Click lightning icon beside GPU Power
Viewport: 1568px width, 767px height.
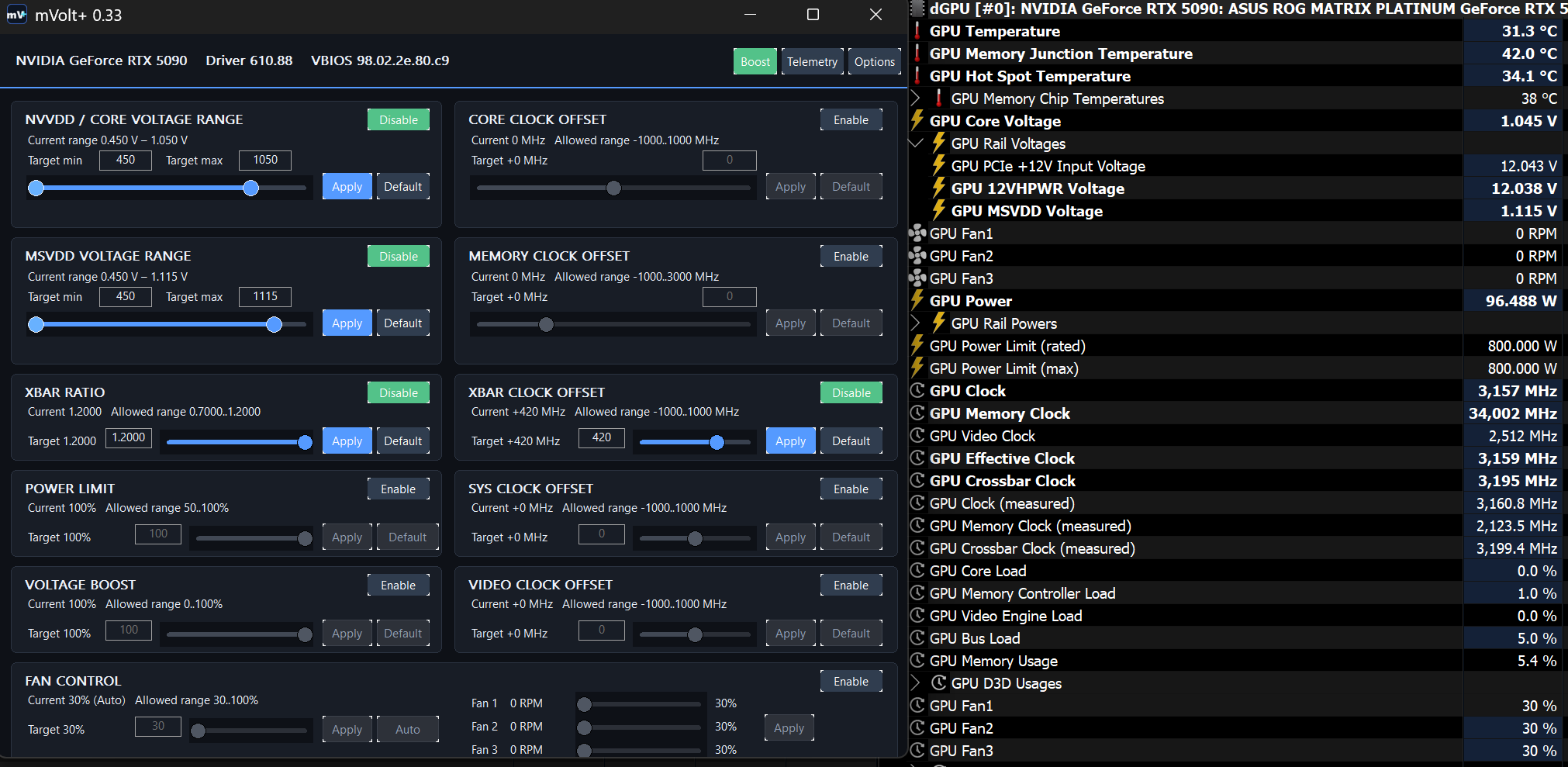917,301
